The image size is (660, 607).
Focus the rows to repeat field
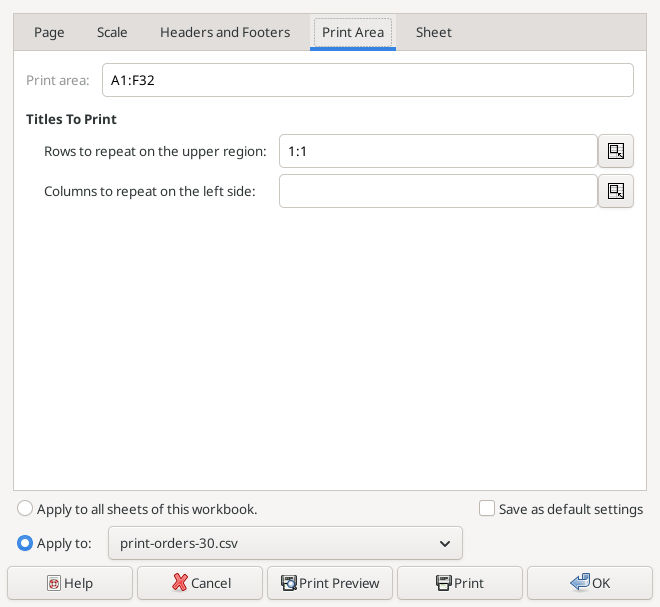tap(438, 151)
